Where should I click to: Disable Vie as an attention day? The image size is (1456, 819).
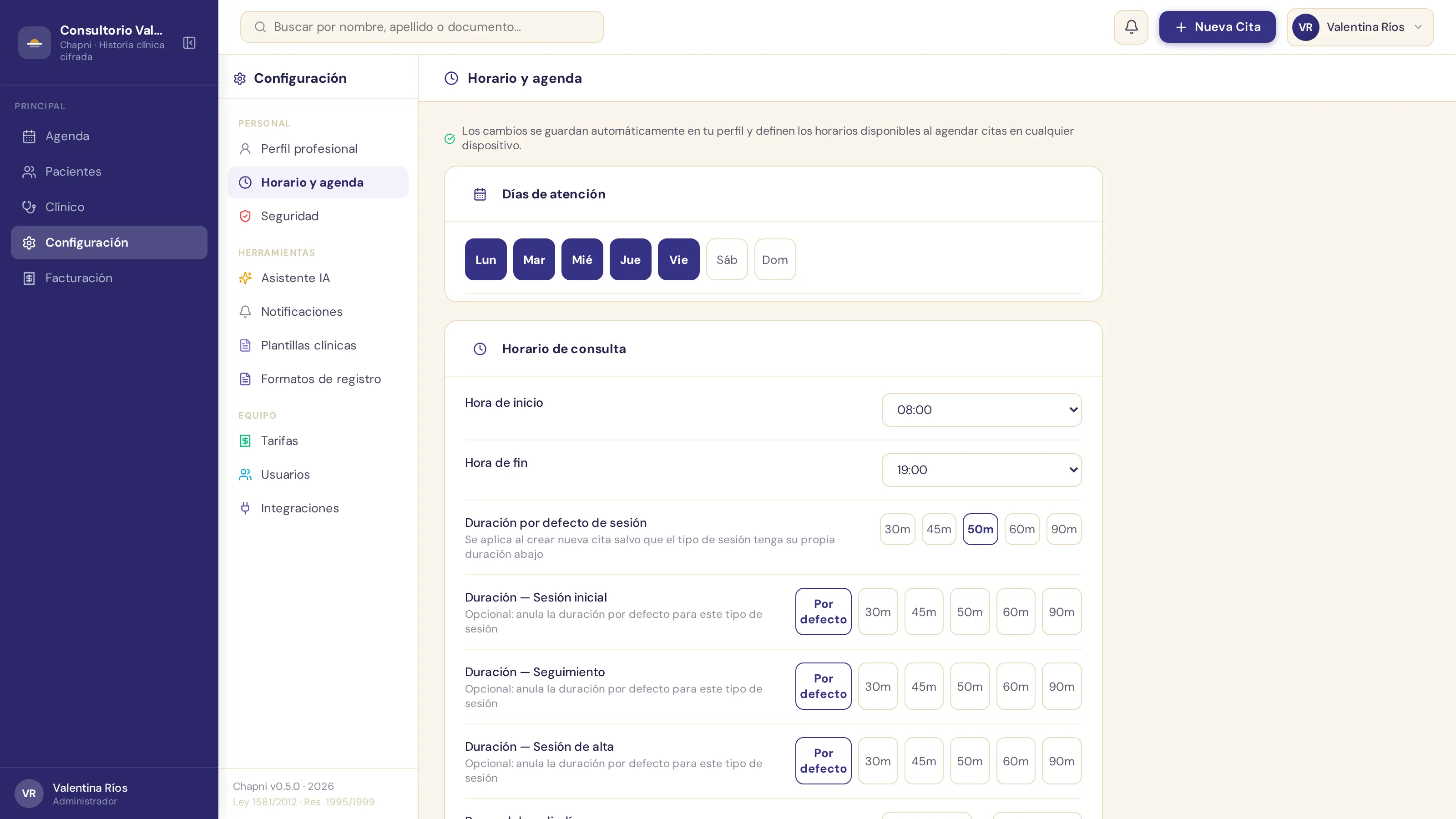point(678,259)
